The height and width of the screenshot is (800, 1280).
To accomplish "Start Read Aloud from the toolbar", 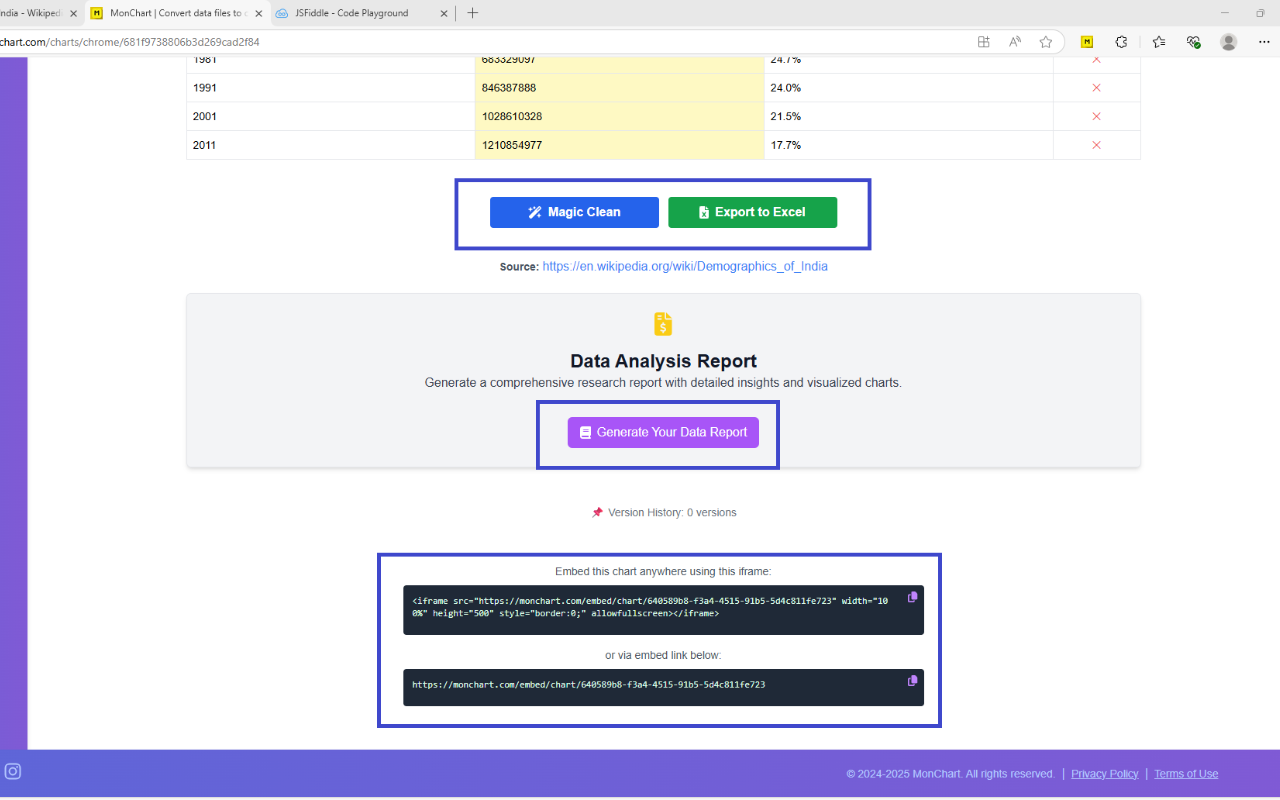I will click(1014, 42).
